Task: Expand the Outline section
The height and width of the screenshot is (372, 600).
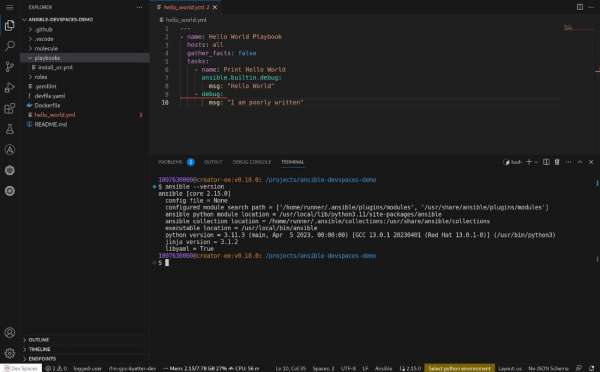Action: 39,340
